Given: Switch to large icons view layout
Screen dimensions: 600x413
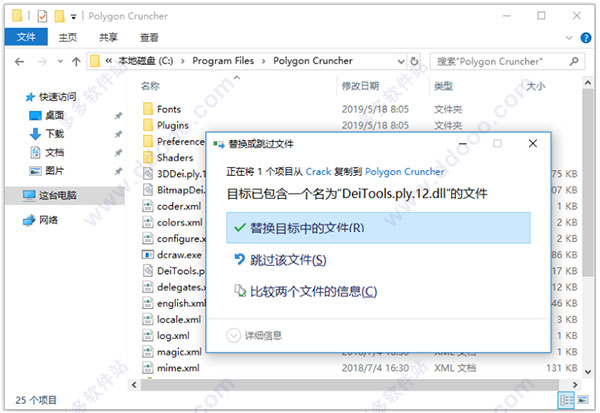Looking at the screenshot, I should 583,400.
